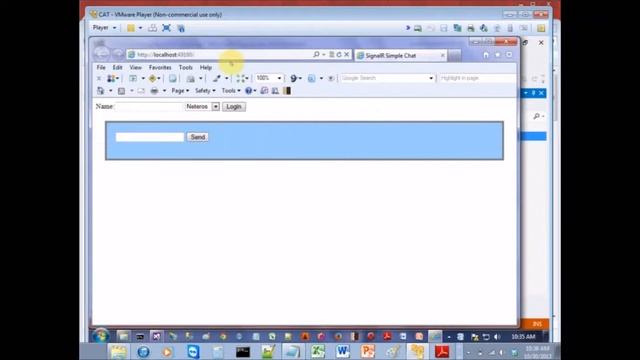This screenshot has height=360, width=640.
Task: Click the VMware printer device icon
Action: click(471, 28)
